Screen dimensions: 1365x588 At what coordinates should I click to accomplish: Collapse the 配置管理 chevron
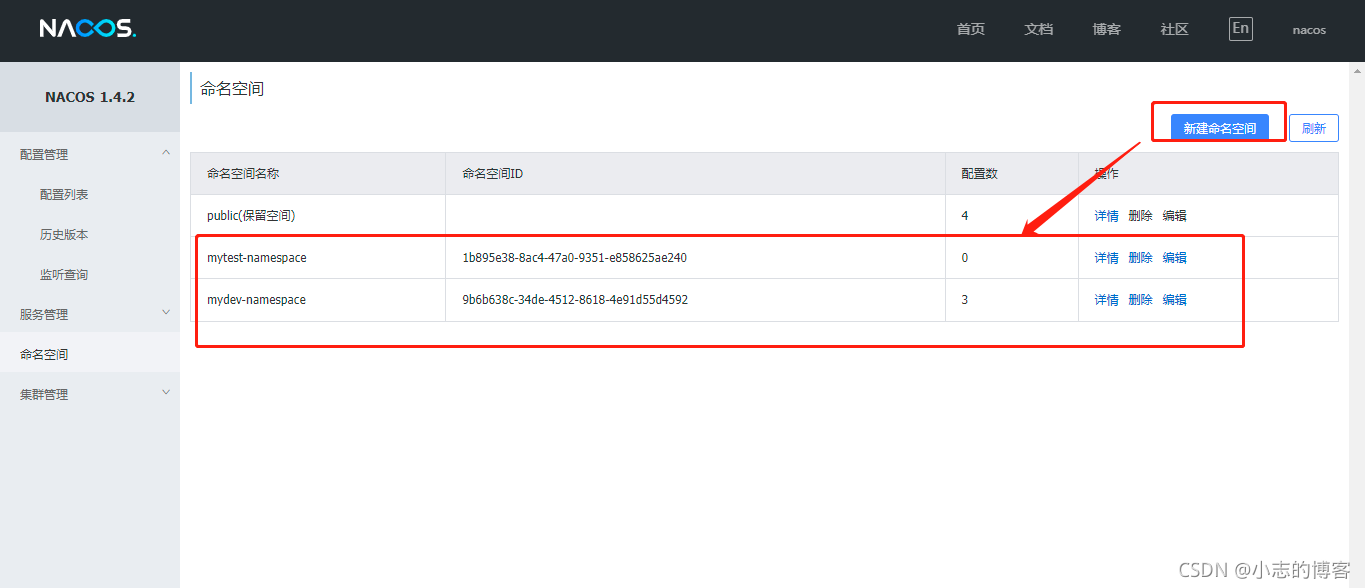(x=166, y=152)
